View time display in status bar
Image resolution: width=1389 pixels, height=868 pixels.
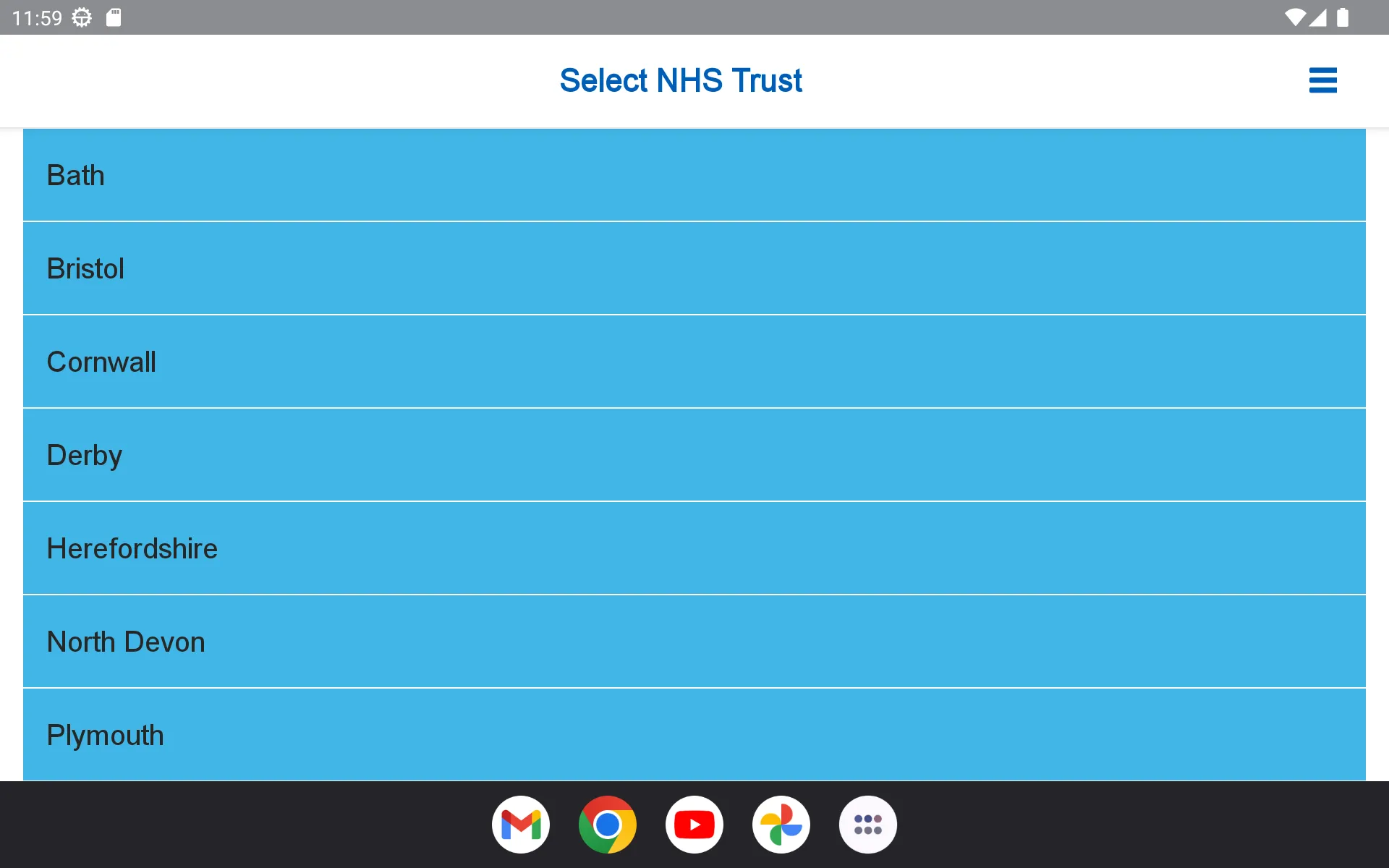coord(36,17)
